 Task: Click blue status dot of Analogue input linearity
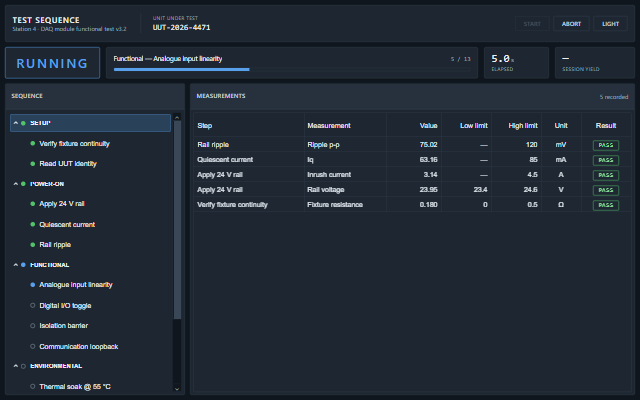click(x=33, y=285)
